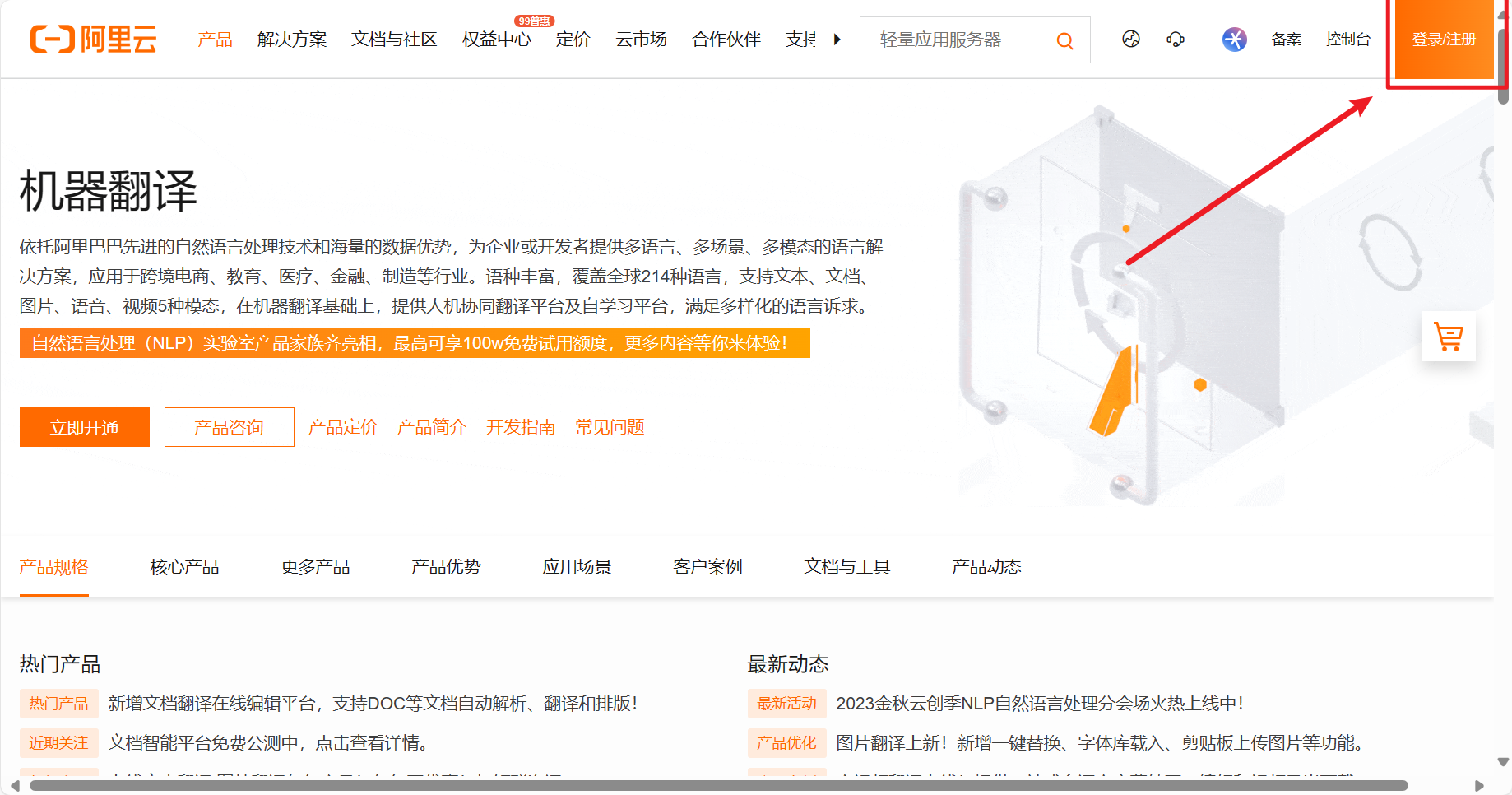Open the 合作伙伴 menu

coord(726,39)
